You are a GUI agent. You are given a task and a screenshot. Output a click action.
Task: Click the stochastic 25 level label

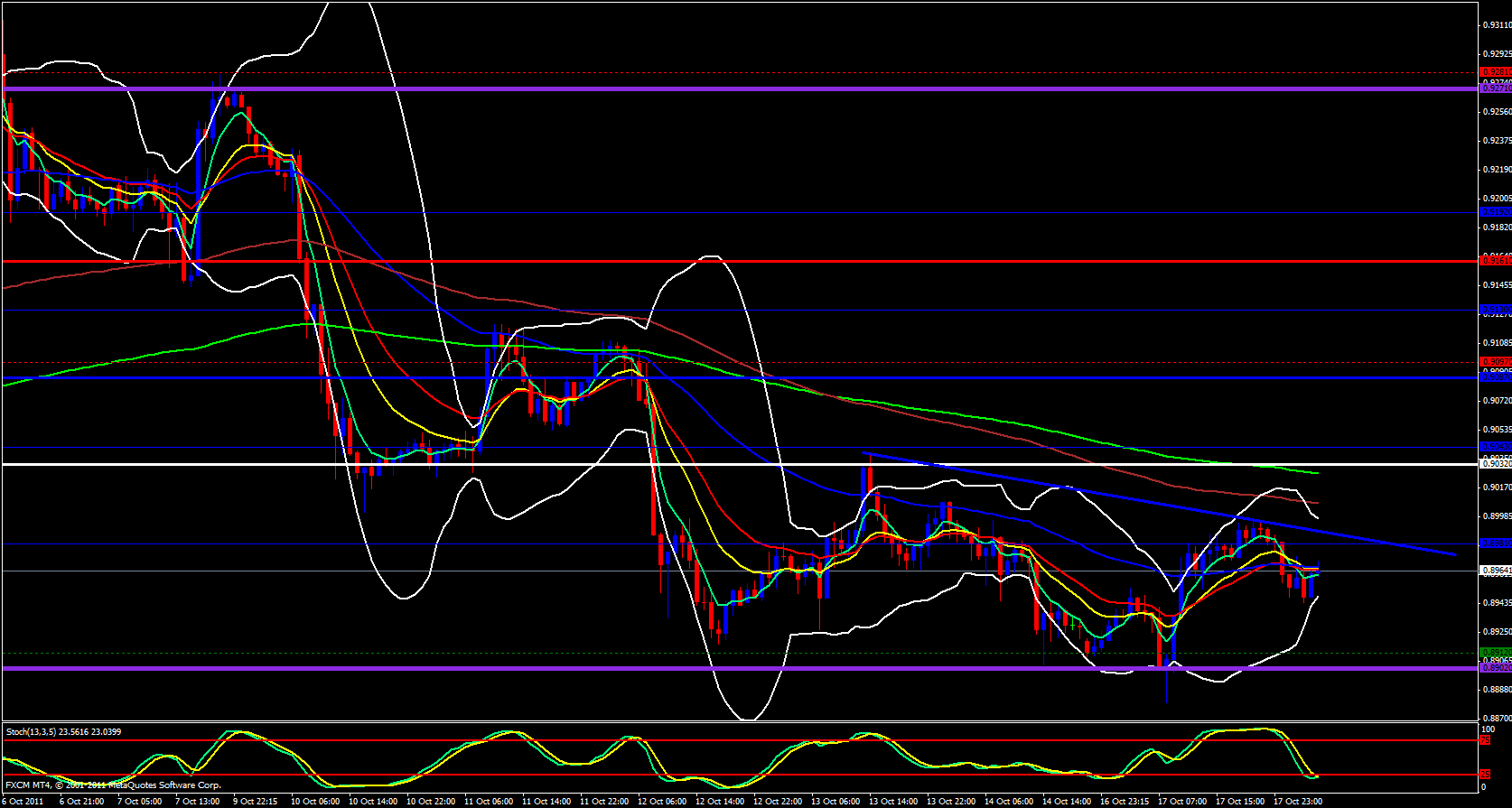tap(1484, 775)
